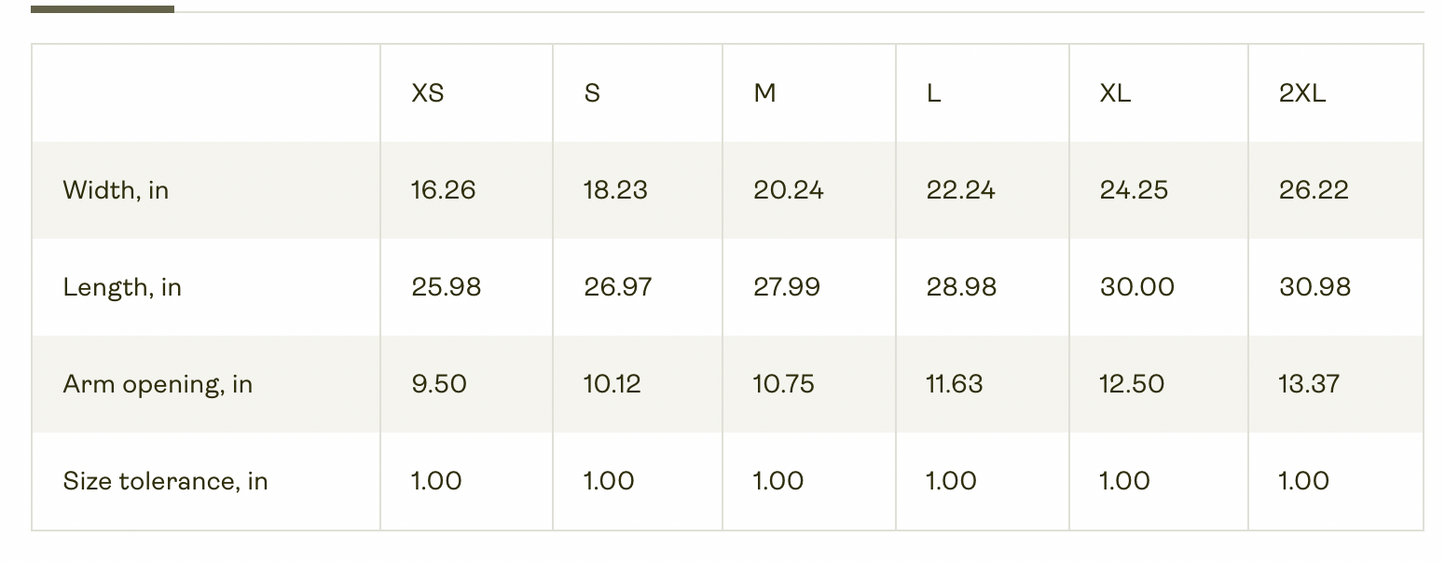This screenshot has width=1445, height=565.
Task: Select the M size column header
Action: tap(765, 94)
